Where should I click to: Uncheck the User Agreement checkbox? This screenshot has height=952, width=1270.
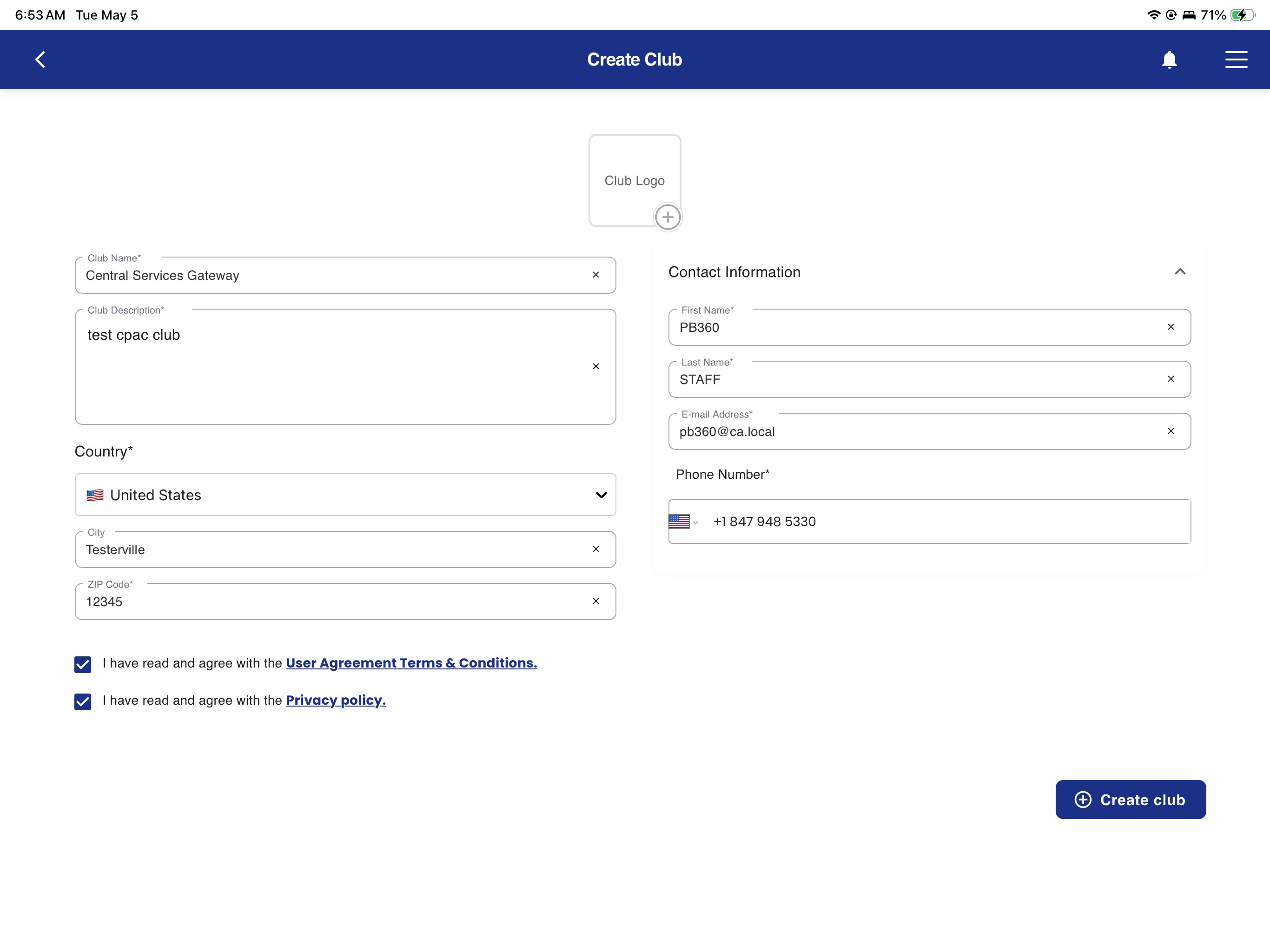(x=83, y=664)
